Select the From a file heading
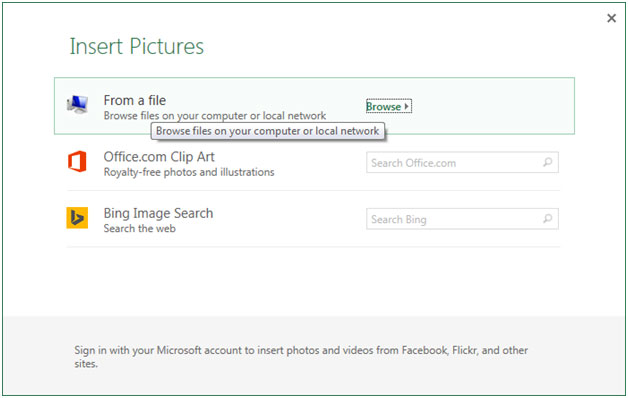Screen dimensions: 628x398 click(135, 100)
